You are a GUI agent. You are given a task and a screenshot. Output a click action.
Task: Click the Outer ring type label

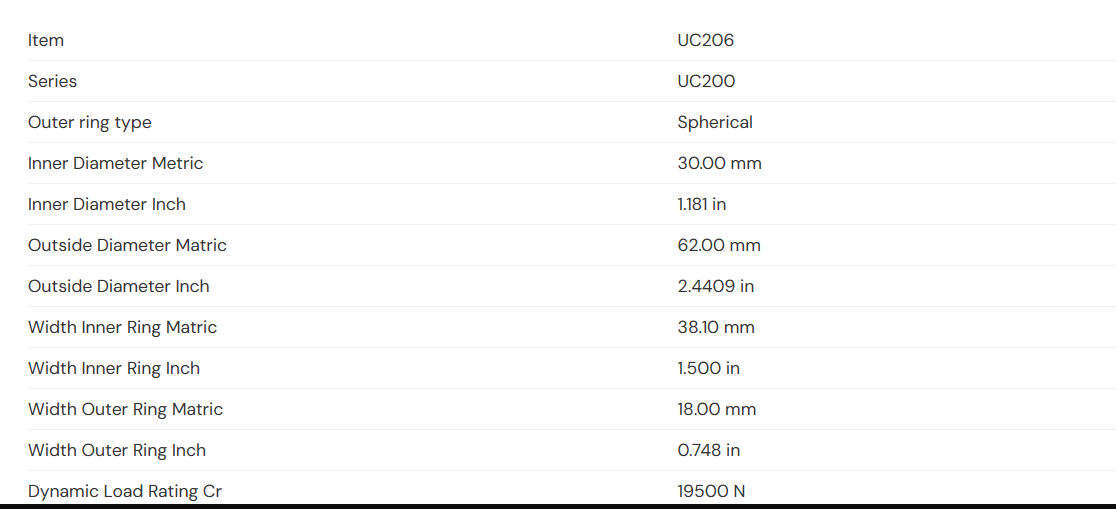pyautogui.click(x=90, y=122)
